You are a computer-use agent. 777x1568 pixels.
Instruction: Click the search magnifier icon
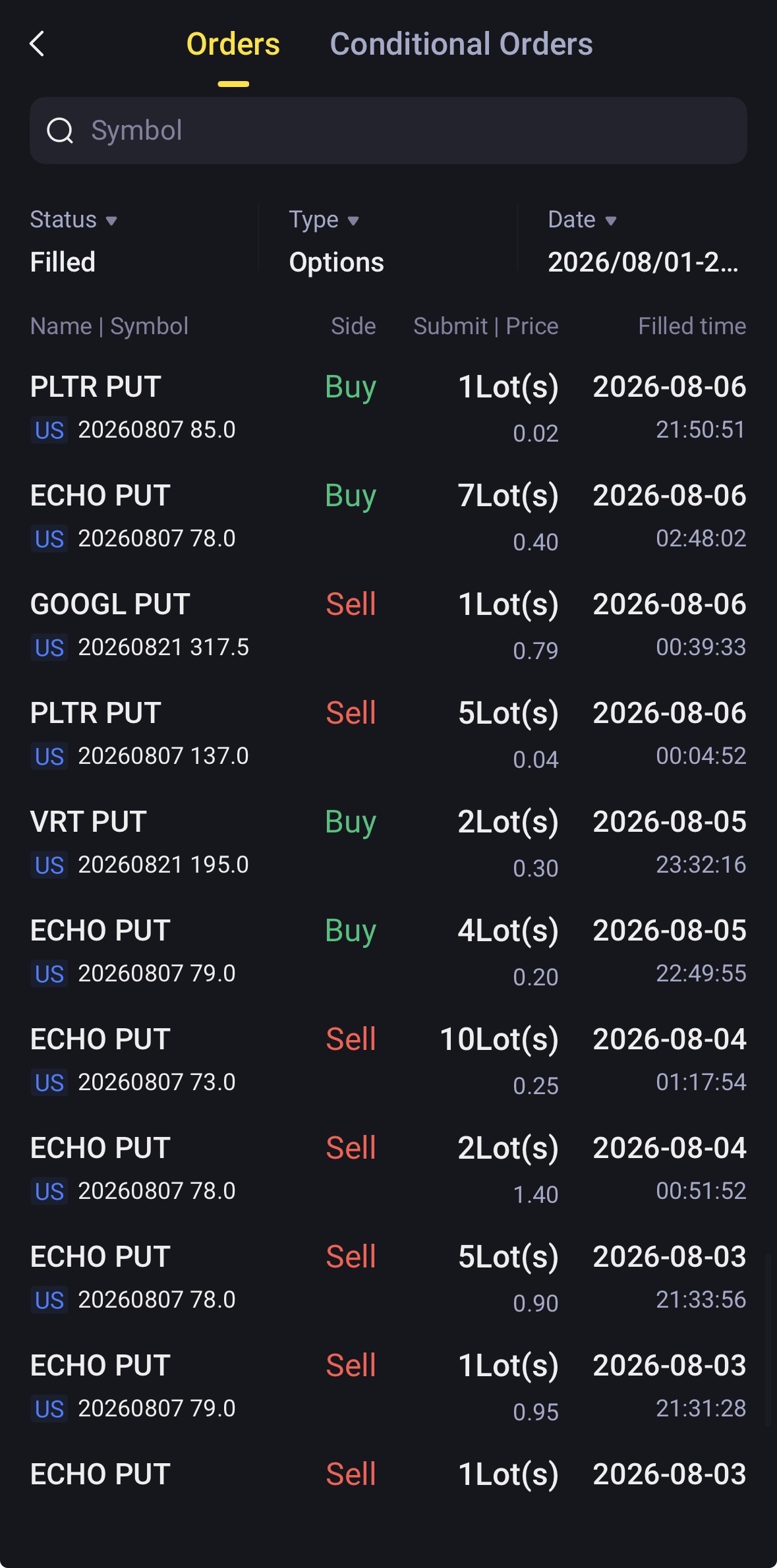[x=60, y=131]
